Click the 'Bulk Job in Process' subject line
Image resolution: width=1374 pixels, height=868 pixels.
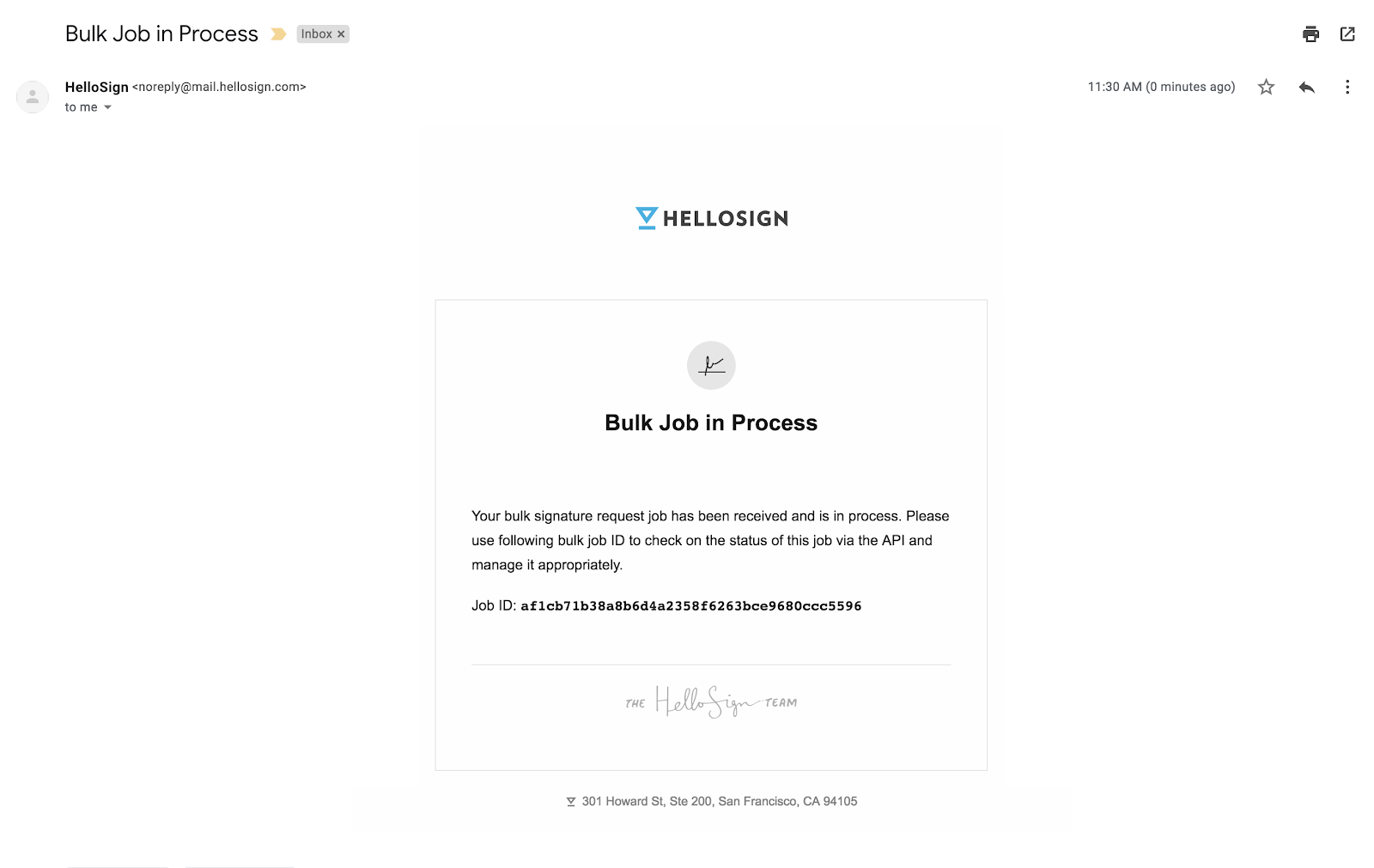click(x=161, y=33)
